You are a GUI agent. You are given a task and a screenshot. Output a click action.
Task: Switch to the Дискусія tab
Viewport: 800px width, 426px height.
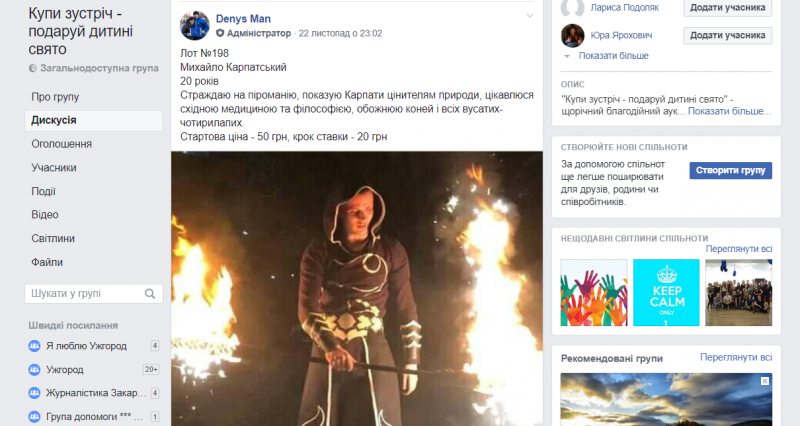94,120
